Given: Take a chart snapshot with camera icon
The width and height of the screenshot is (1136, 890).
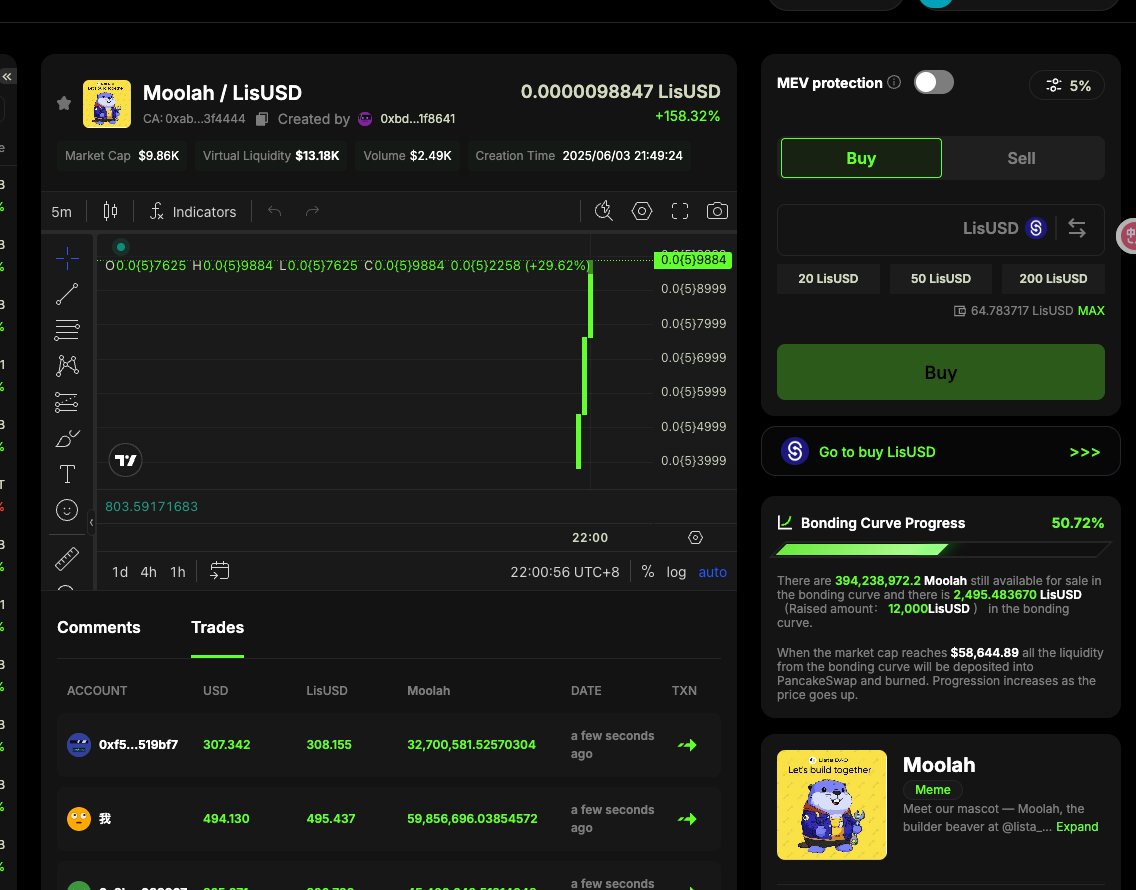Looking at the screenshot, I should coord(717,211).
